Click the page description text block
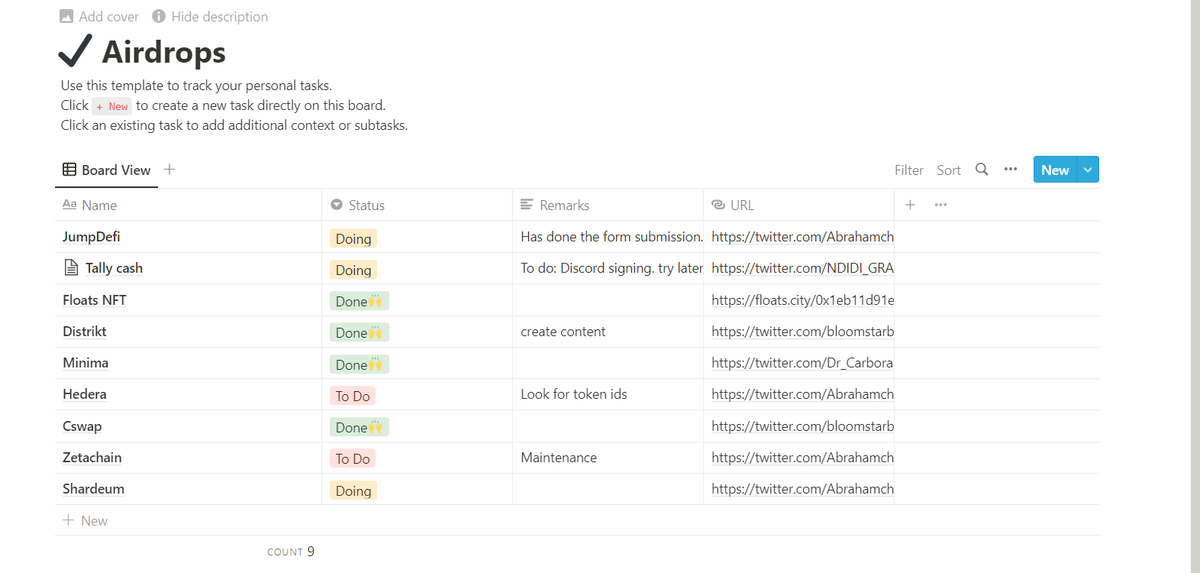This screenshot has height=573, width=1200. point(234,105)
